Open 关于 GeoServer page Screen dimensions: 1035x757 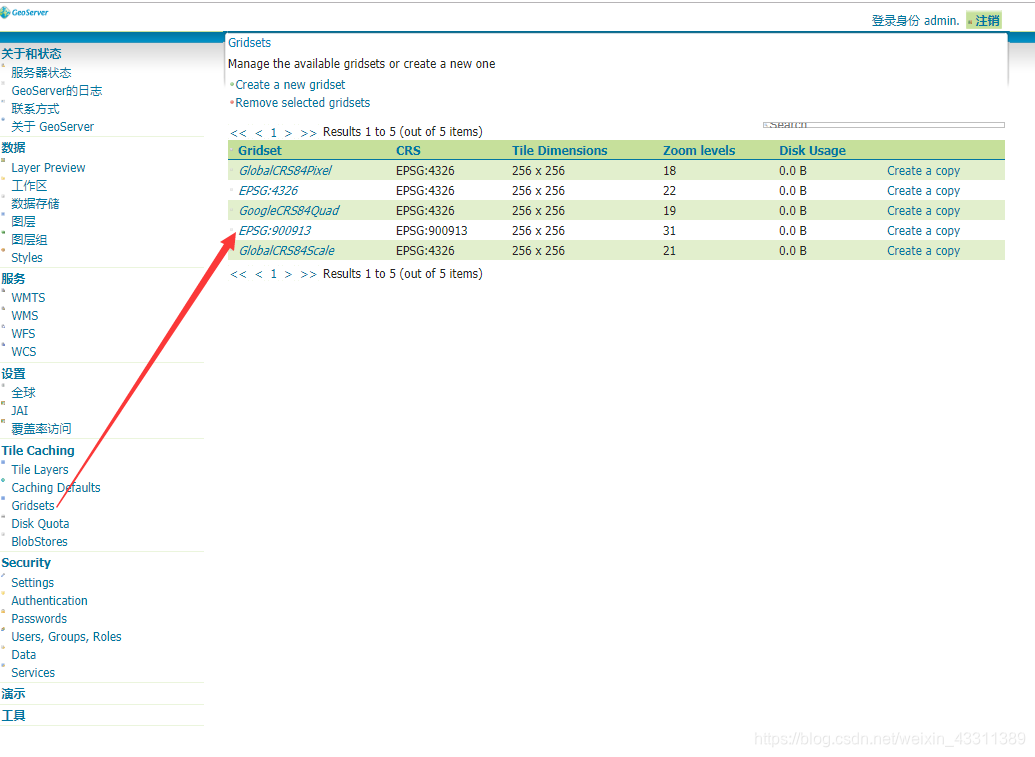52,126
